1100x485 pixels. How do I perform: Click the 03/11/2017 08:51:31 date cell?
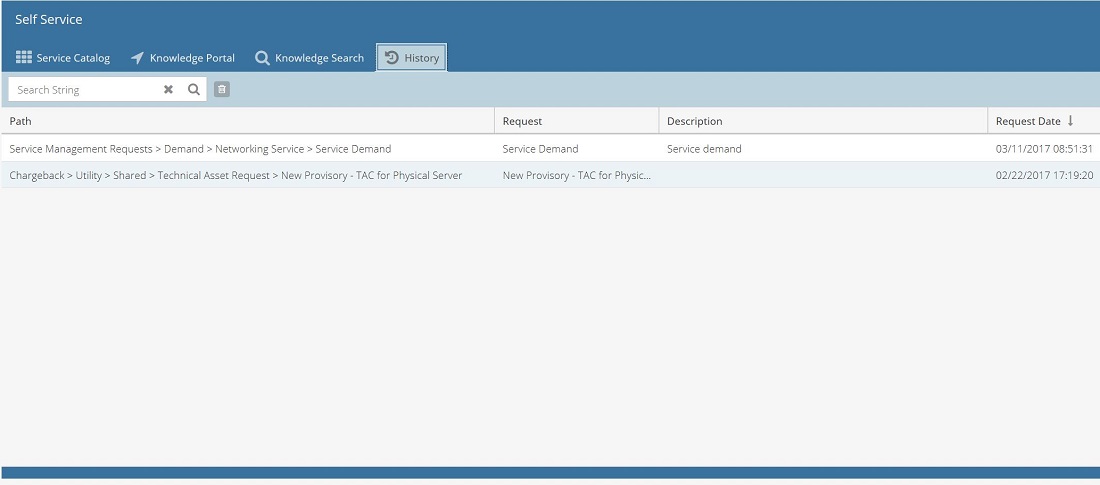coord(1044,149)
